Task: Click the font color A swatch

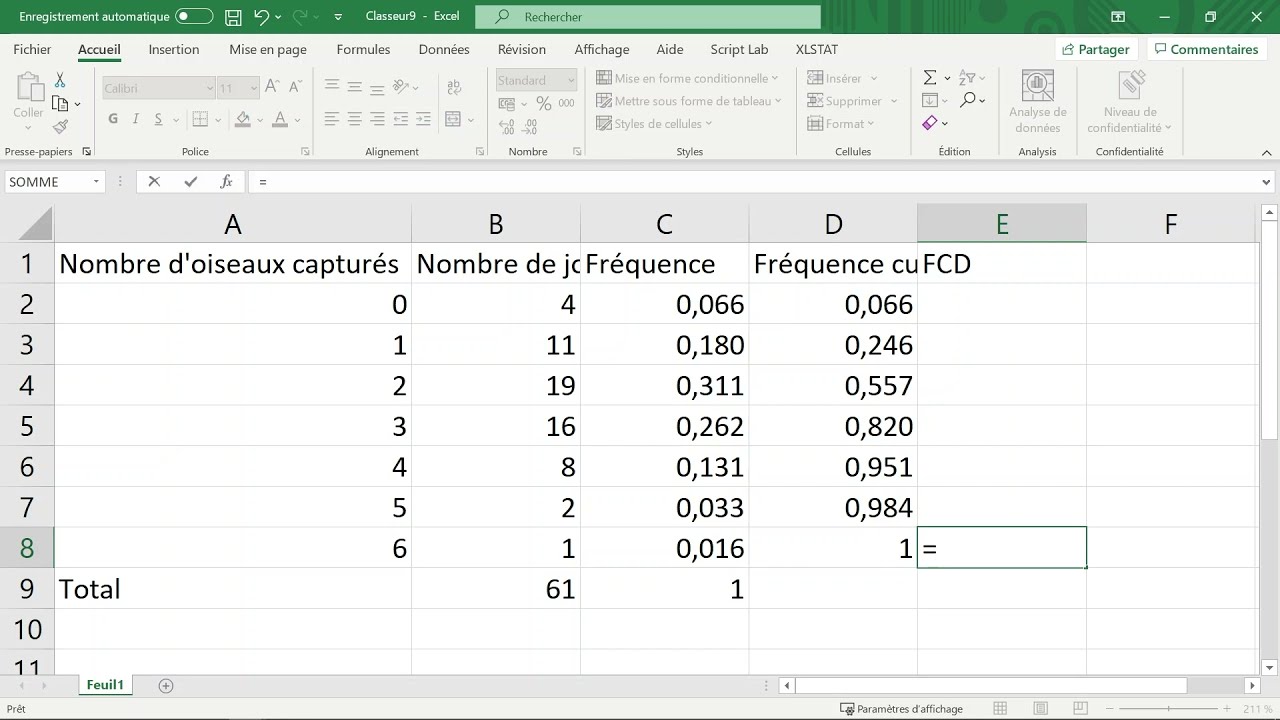Action: (280, 119)
